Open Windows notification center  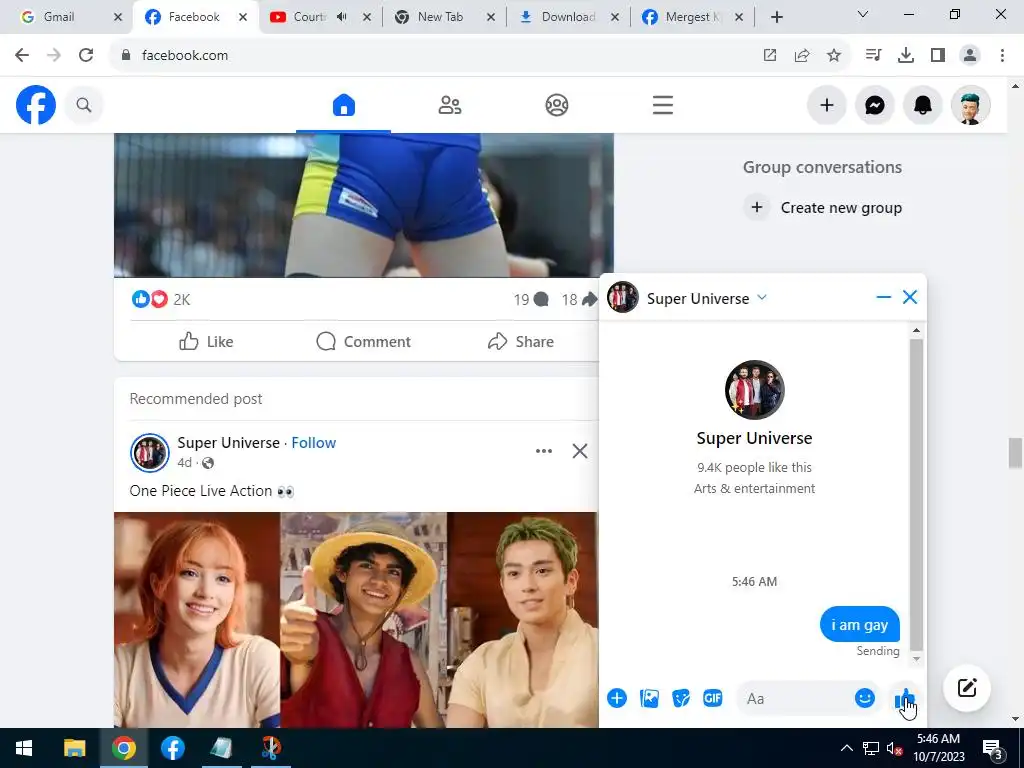click(x=993, y=748)
